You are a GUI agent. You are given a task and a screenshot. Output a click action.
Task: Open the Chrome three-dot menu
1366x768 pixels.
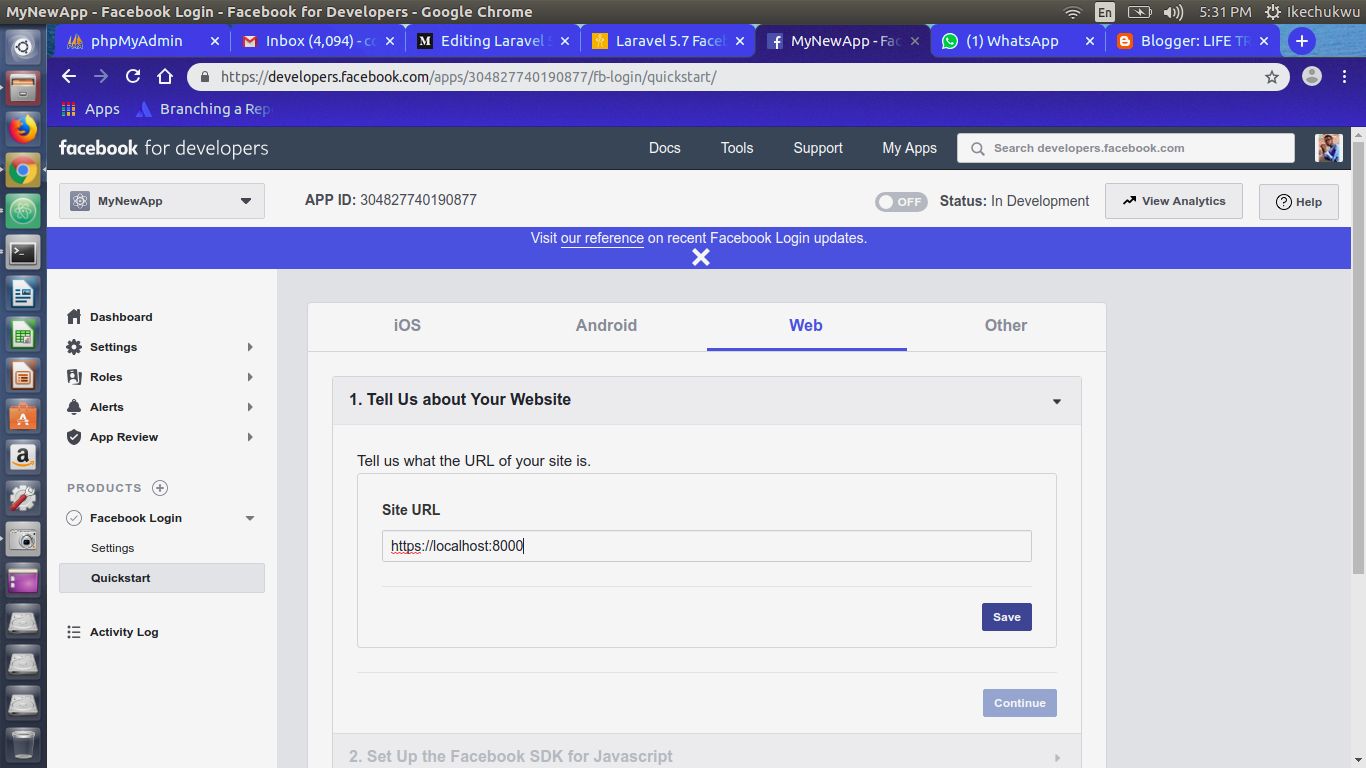(x=1343, y=77)
